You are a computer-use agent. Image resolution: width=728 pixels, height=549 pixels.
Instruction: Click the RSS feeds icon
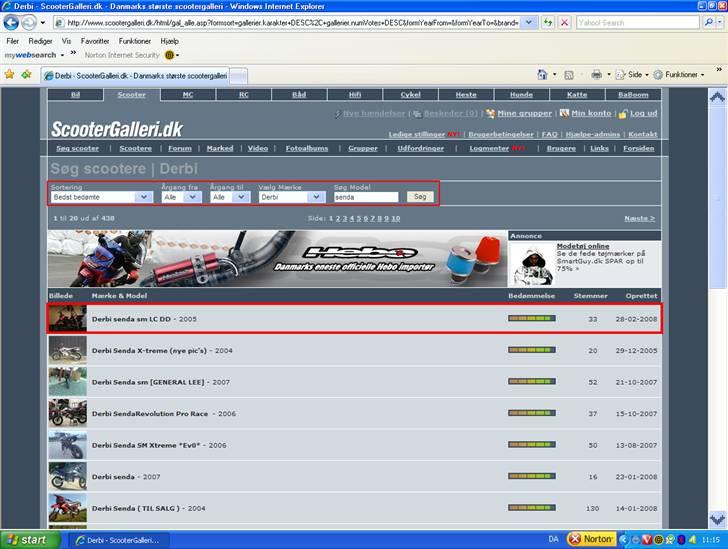coord(569,74)
